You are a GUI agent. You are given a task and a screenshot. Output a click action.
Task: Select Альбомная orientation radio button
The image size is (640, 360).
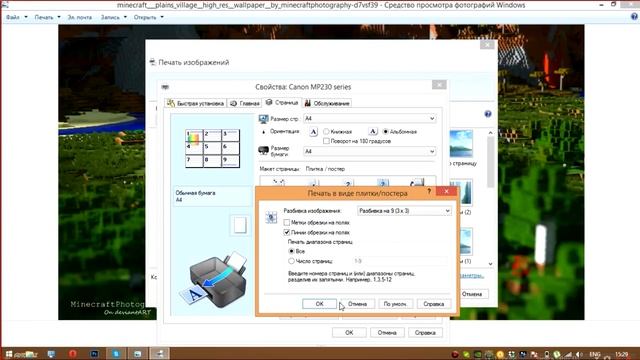(385, 131)
